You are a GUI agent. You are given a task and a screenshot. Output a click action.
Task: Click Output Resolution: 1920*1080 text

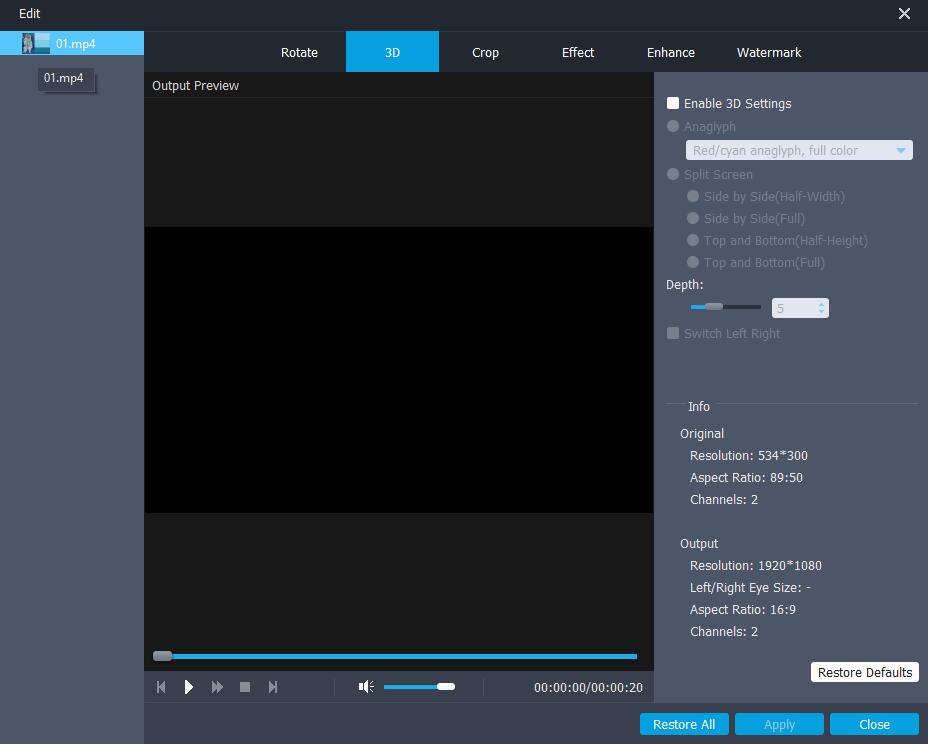tap(756, 565)
